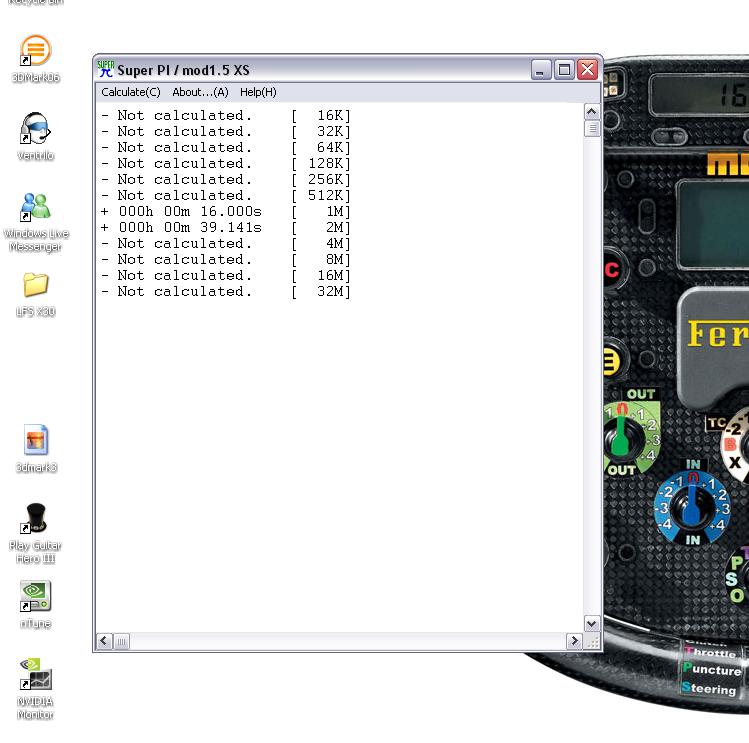Click the 64K 'Not calculated' row
749x743 pixels.
226,148
